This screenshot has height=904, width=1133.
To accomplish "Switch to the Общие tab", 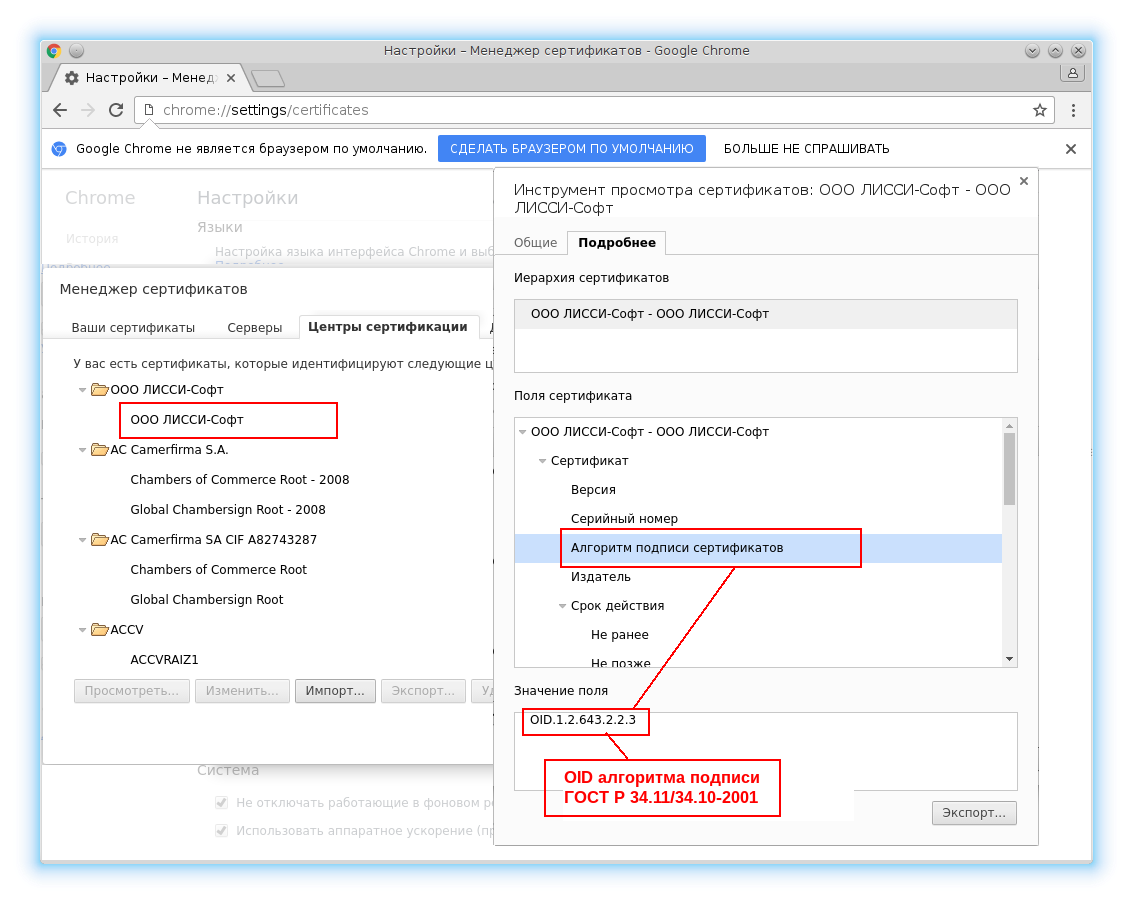I will pyautogui.click(x=535, y=243).
